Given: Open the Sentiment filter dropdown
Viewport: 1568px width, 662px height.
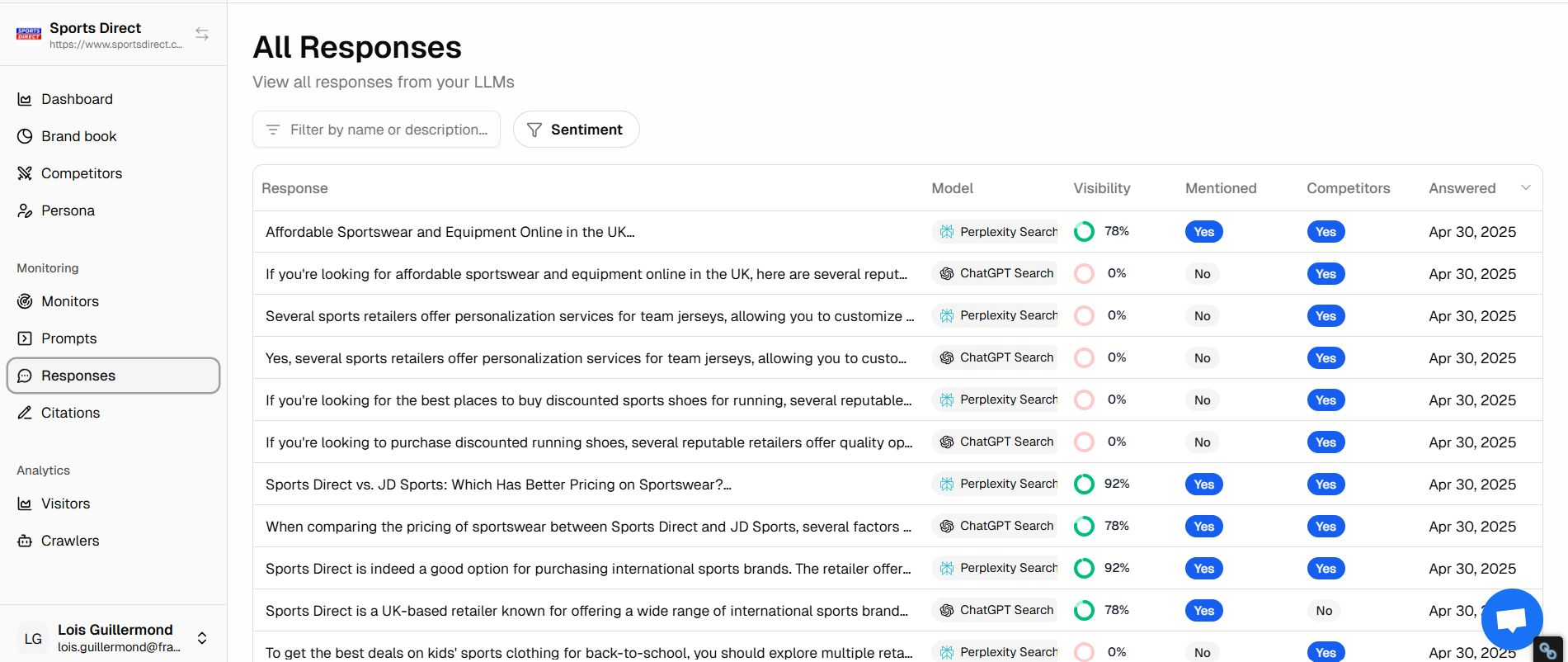Looking at the screenshot, I should coord(576,130).
